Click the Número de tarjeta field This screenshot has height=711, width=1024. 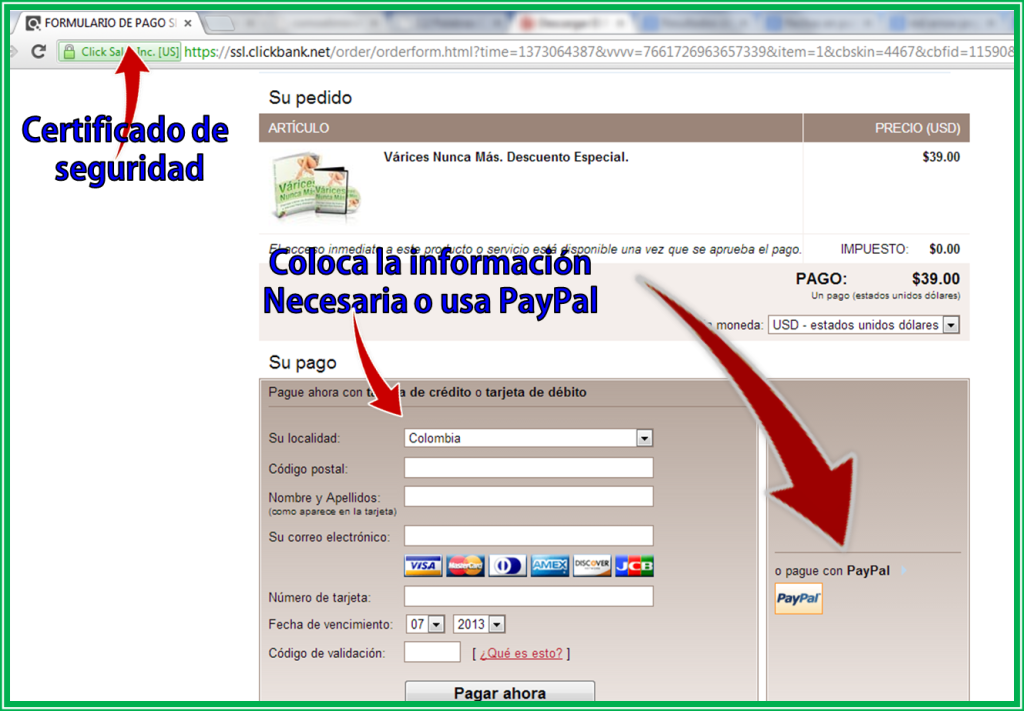tap(528, 596)
